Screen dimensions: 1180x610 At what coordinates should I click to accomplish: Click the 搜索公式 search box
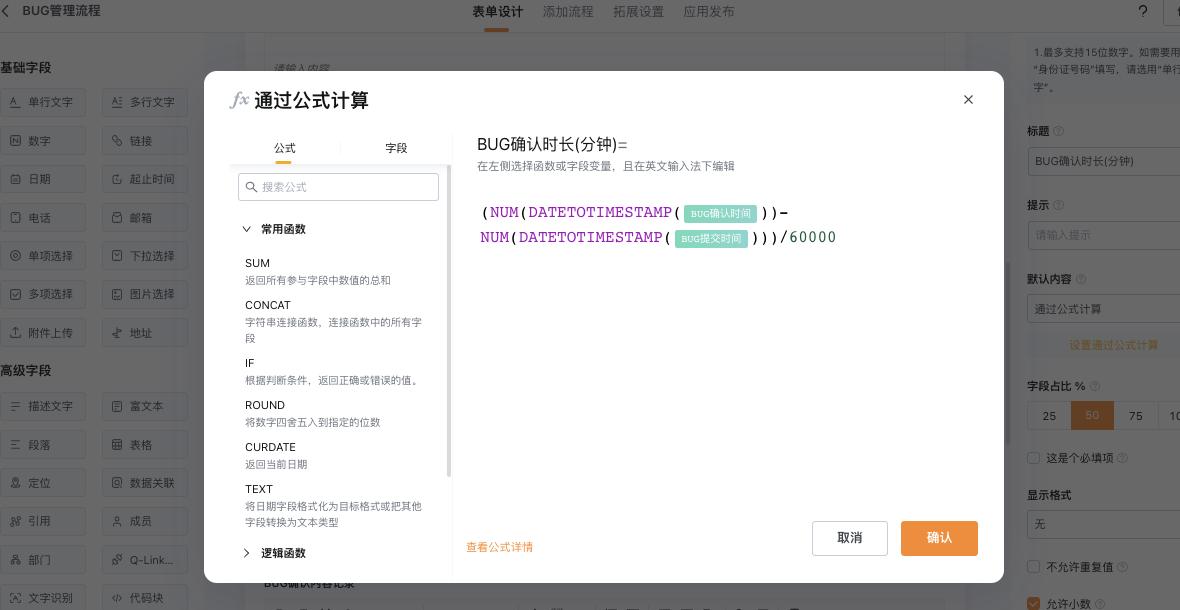tap(338, 187)
